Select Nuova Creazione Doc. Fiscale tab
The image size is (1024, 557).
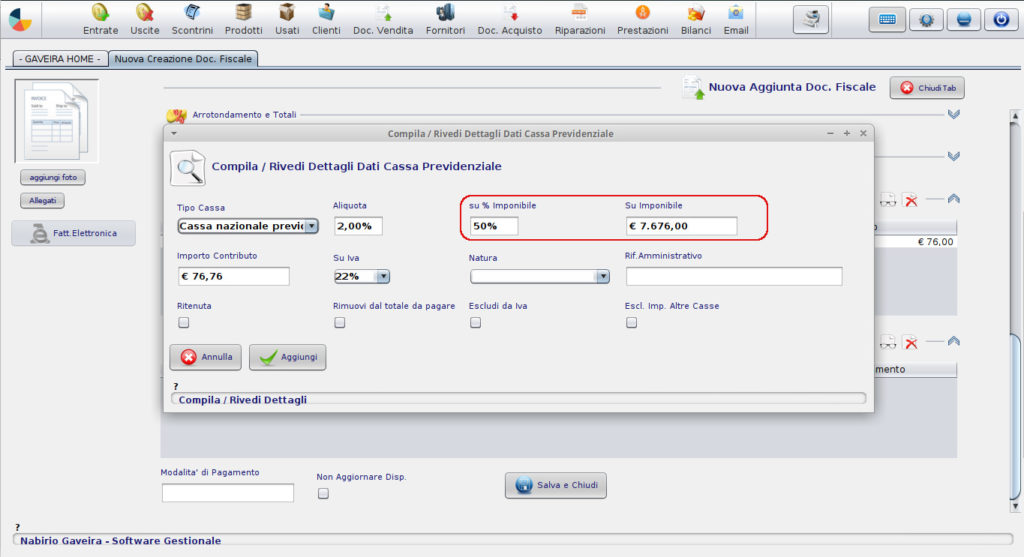click(x=183, y=59)
